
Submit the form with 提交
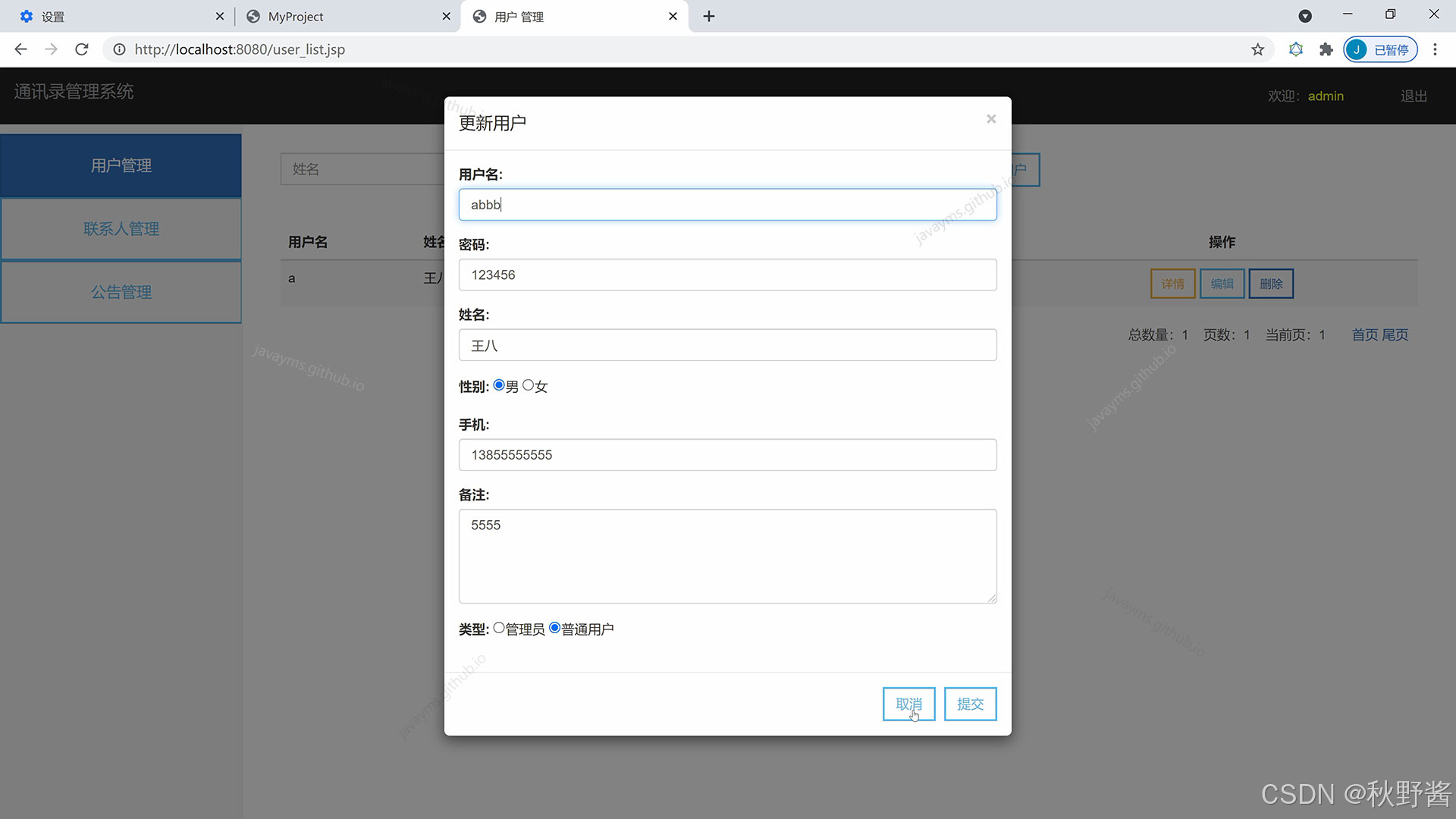point(970,704)
